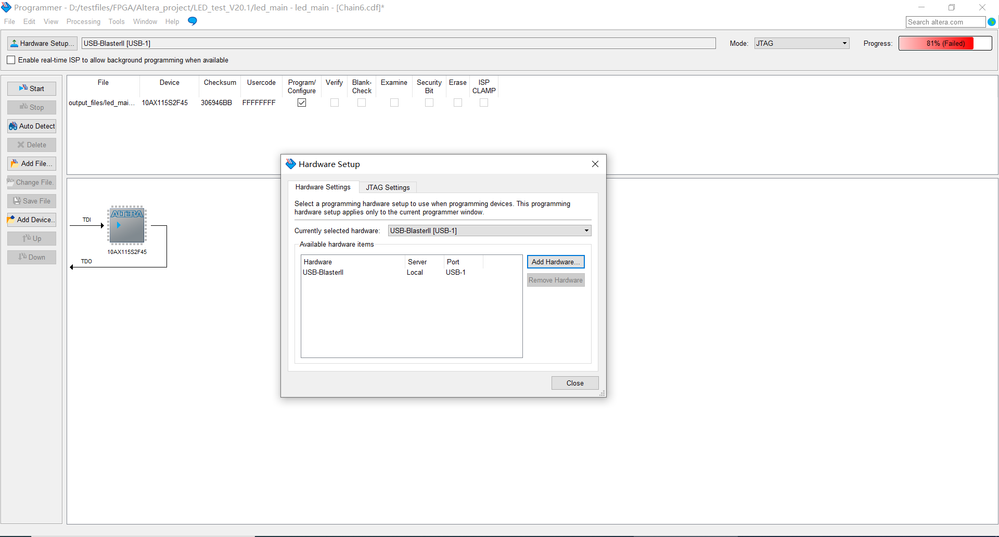Viewport: 999px width, 537px height.
Task: Click the globe icon next to search box
Action: pyautogui.click(x=992, y=22)
